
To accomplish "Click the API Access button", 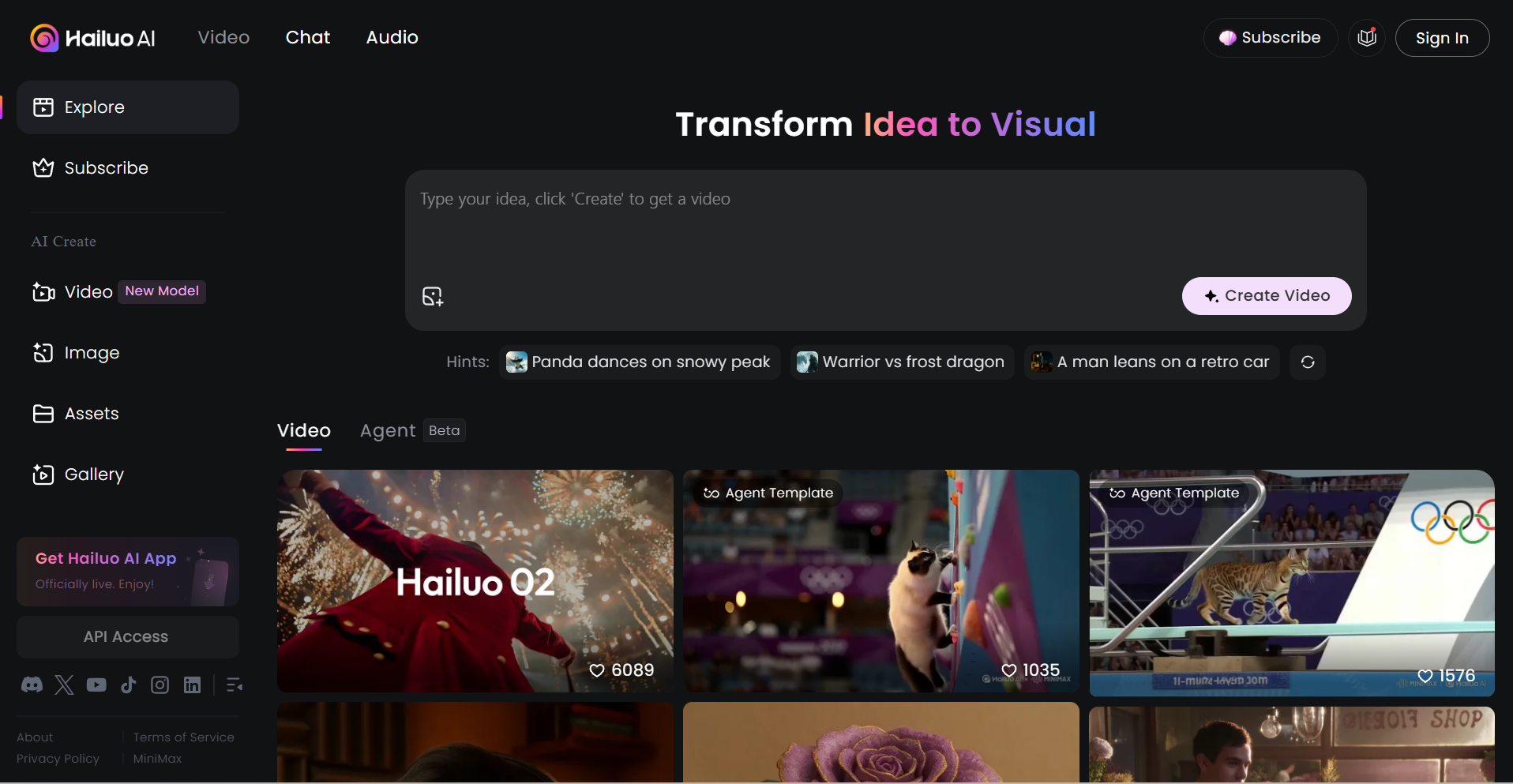I will 128,637.
